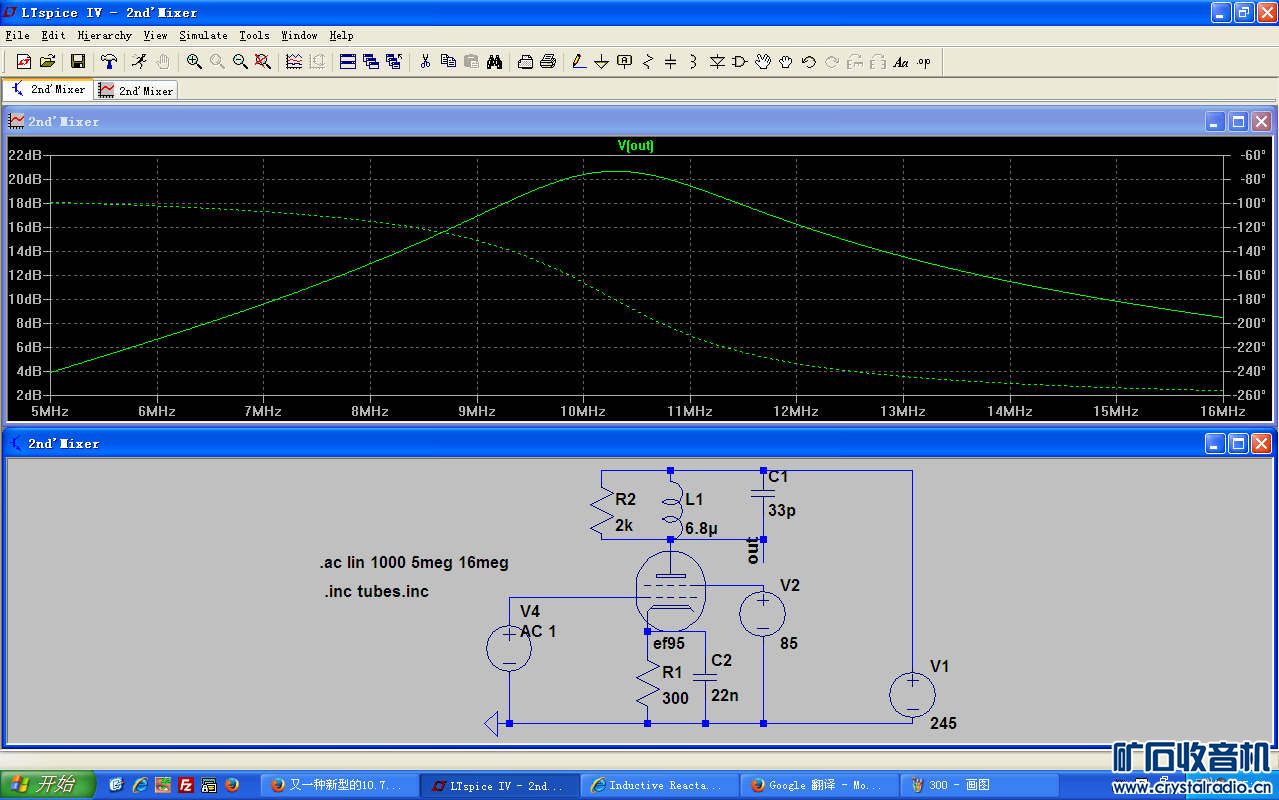Open the View menu
Image resolution: width=1279 pixels, height=800 pixels.
(155, 35)
